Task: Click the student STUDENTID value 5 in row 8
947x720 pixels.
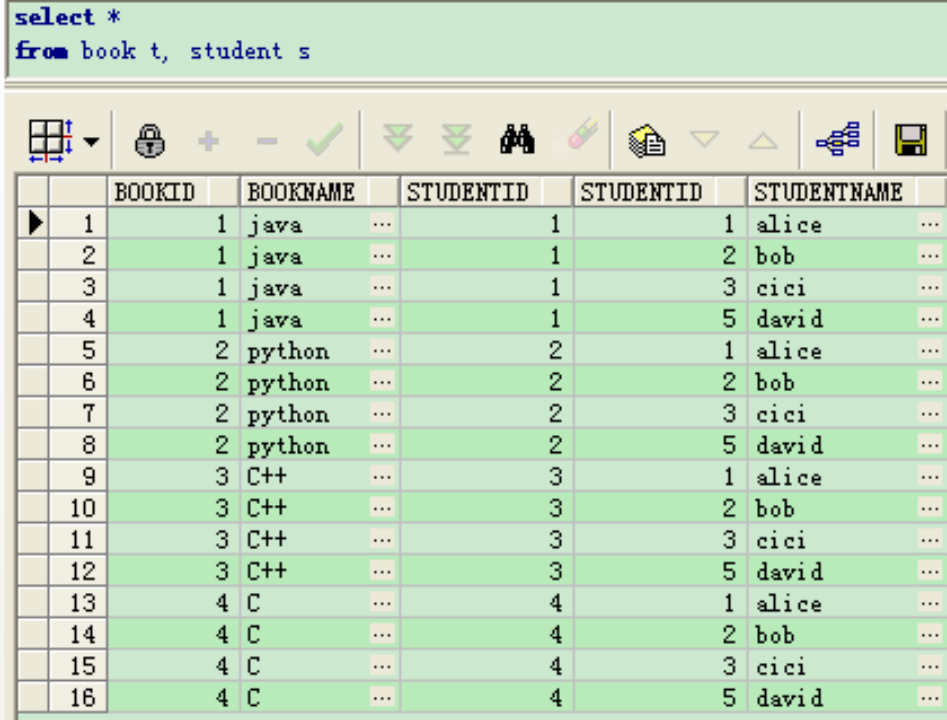Action: pyautogui.click(x=660, y=445)
